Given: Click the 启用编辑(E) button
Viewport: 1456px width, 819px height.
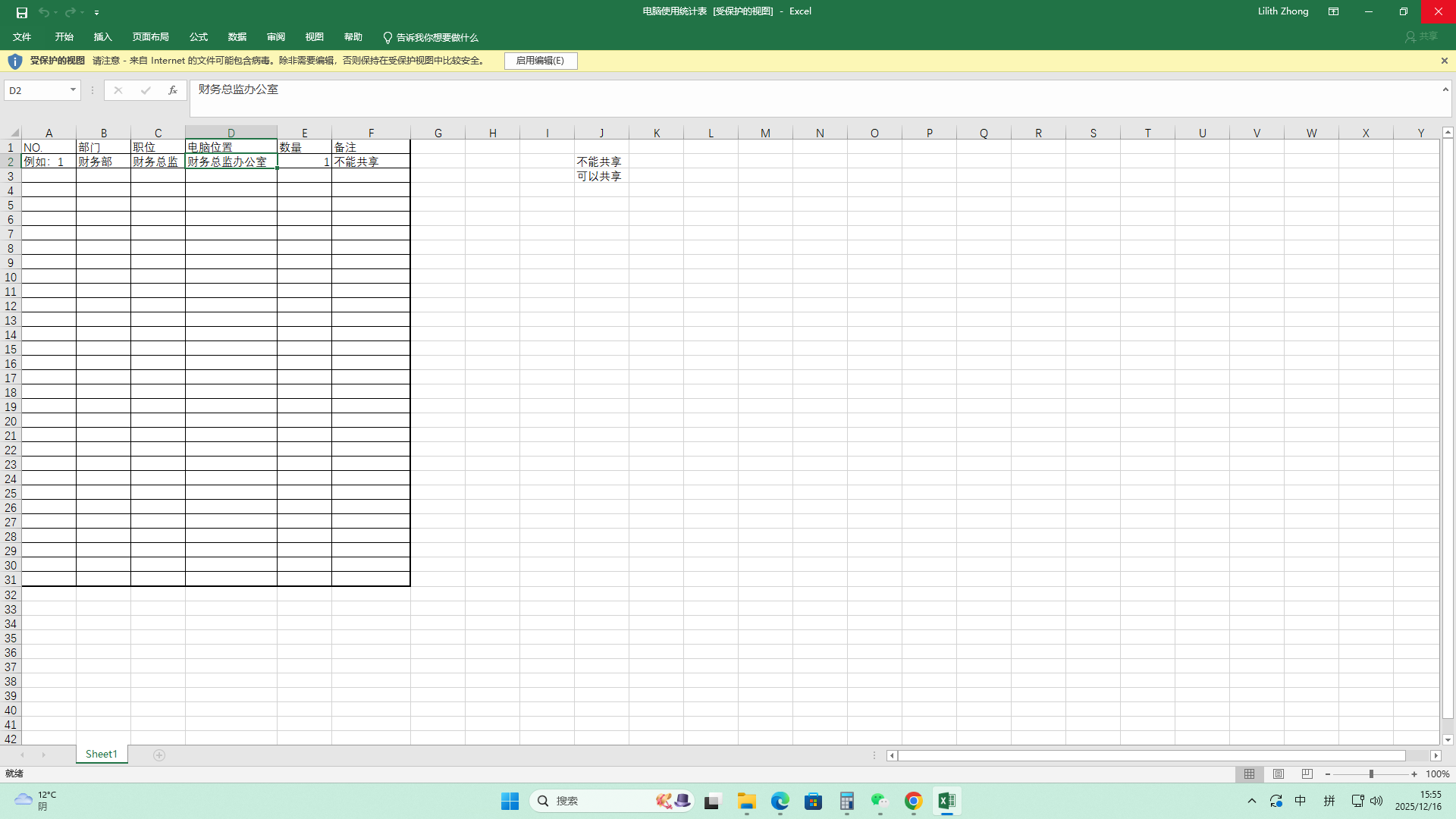Looking at the screenshot, I should pyautogui.click(x=540, y=61).
